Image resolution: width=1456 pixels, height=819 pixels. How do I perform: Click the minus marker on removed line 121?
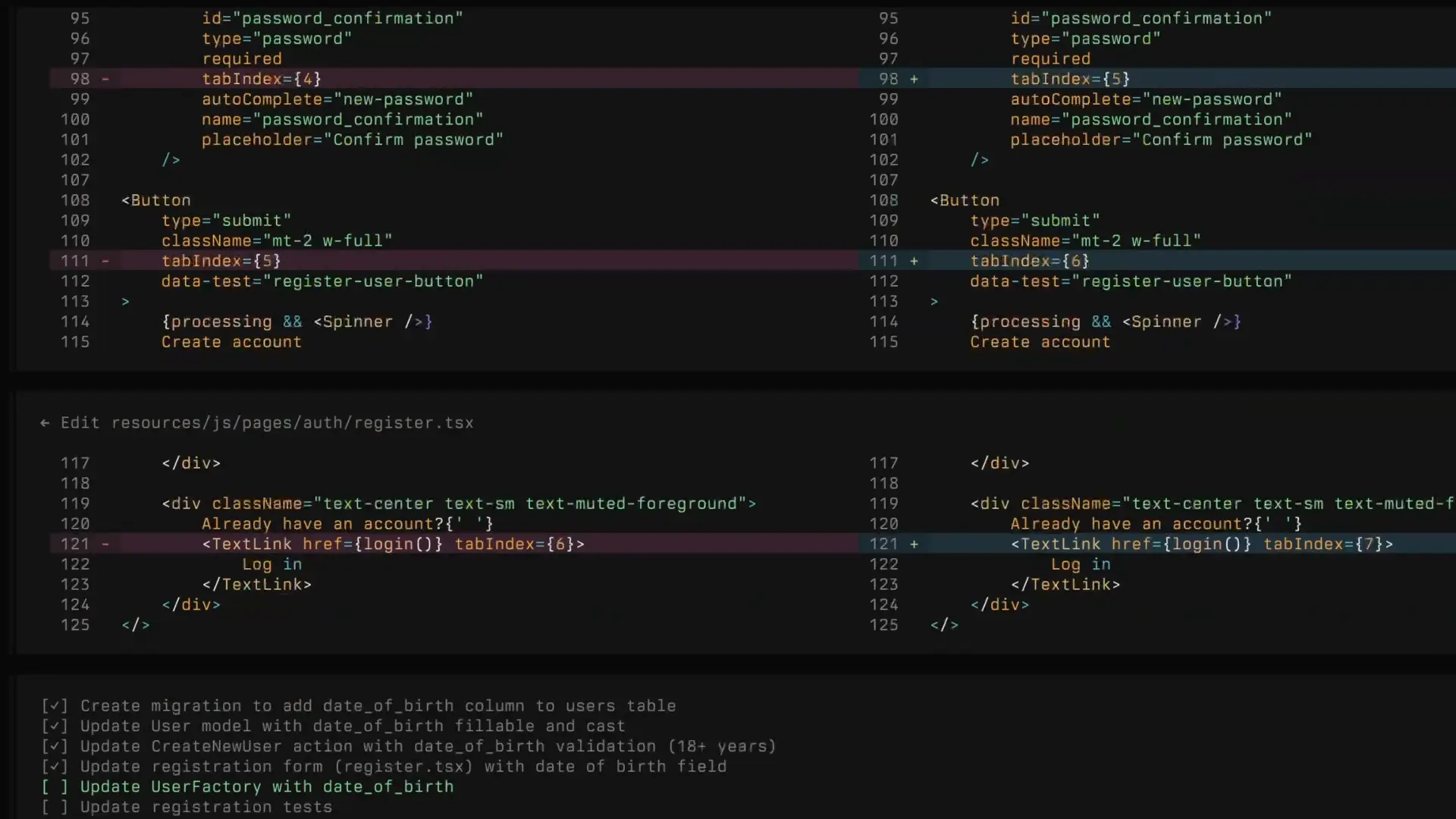105,544
